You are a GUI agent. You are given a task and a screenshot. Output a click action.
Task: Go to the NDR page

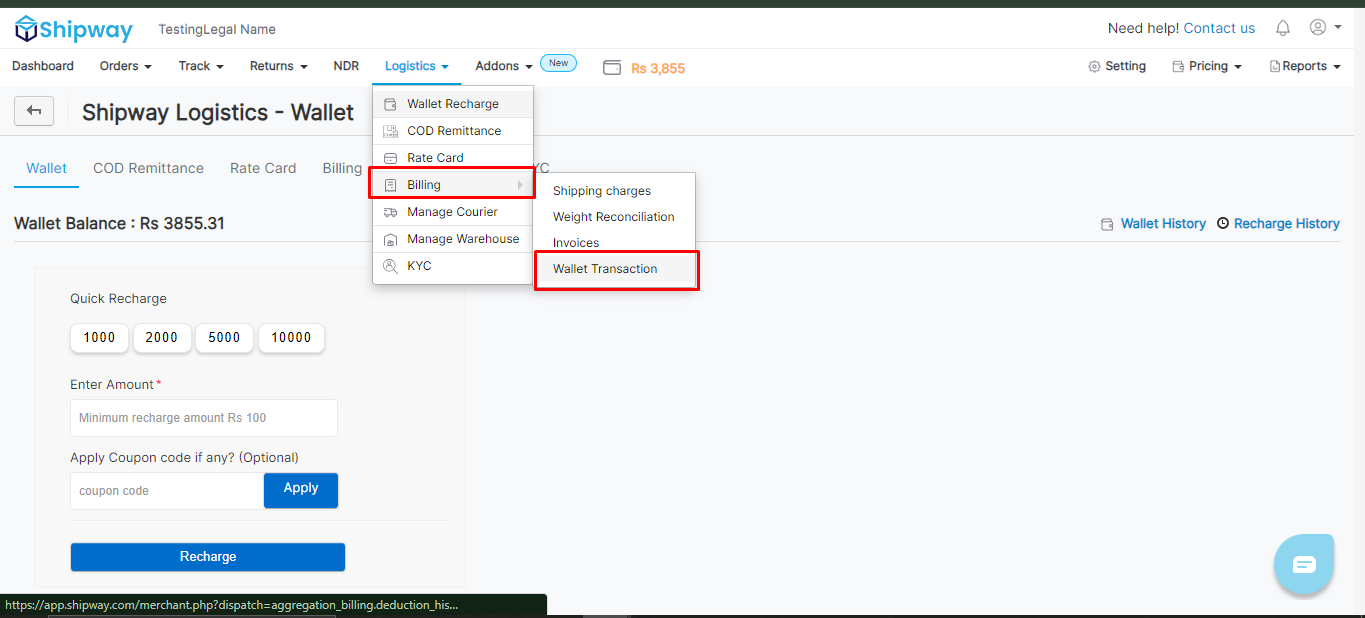pos(346,66)
